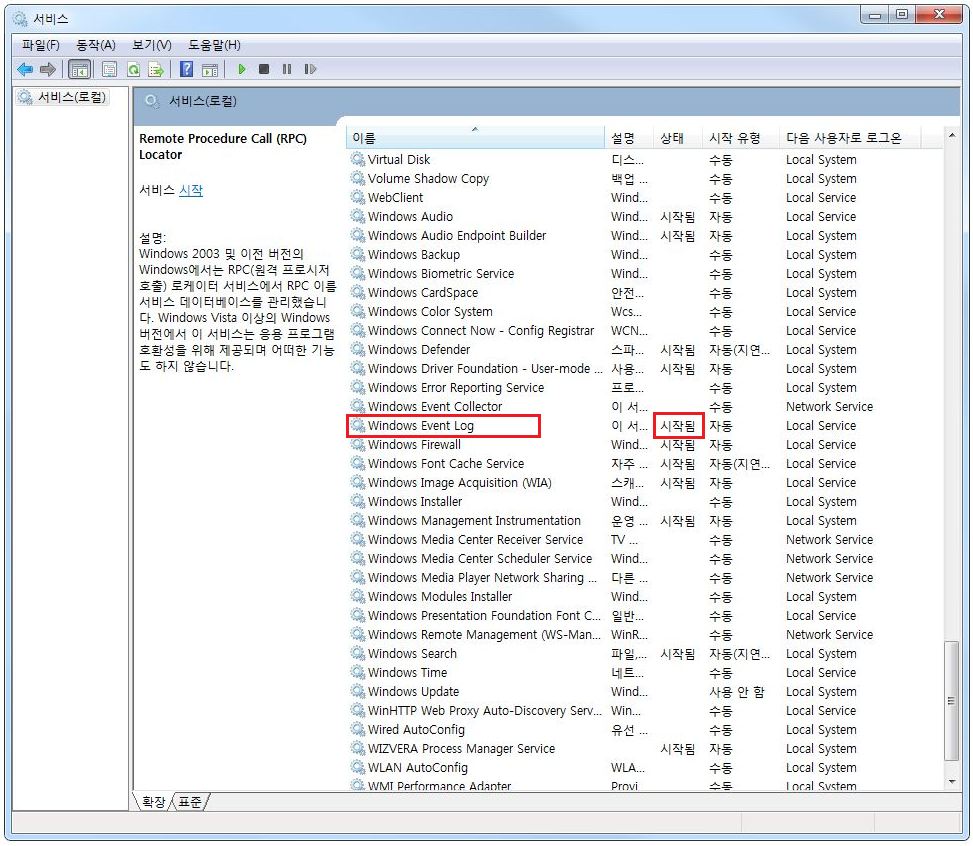The height and width of the screenshot is (846, 973).
Task: Open the Properties toolbar icon
Action: click(110, 70)
